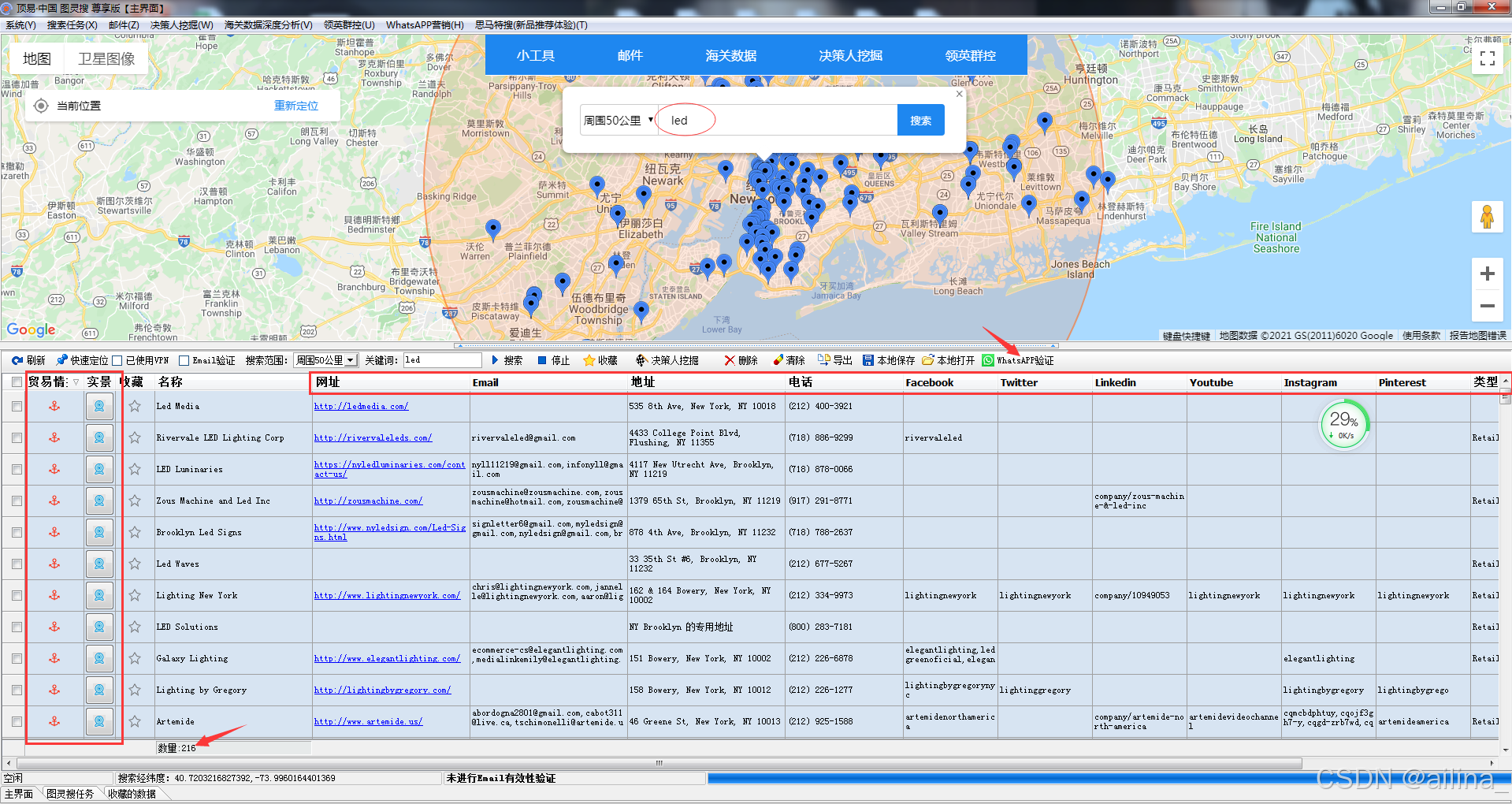Select the 海关数据 blue tab
This screenshot has height=804, width=1512.
730,55
